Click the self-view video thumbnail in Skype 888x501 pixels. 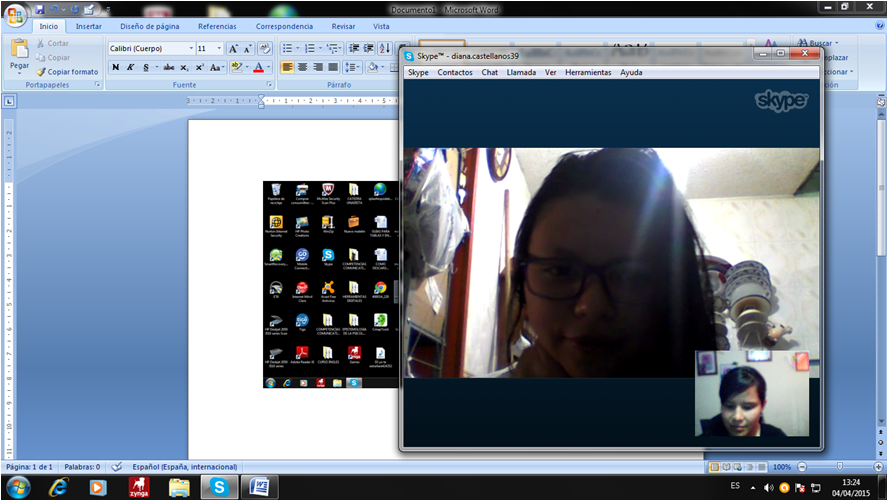click(752, 393)
